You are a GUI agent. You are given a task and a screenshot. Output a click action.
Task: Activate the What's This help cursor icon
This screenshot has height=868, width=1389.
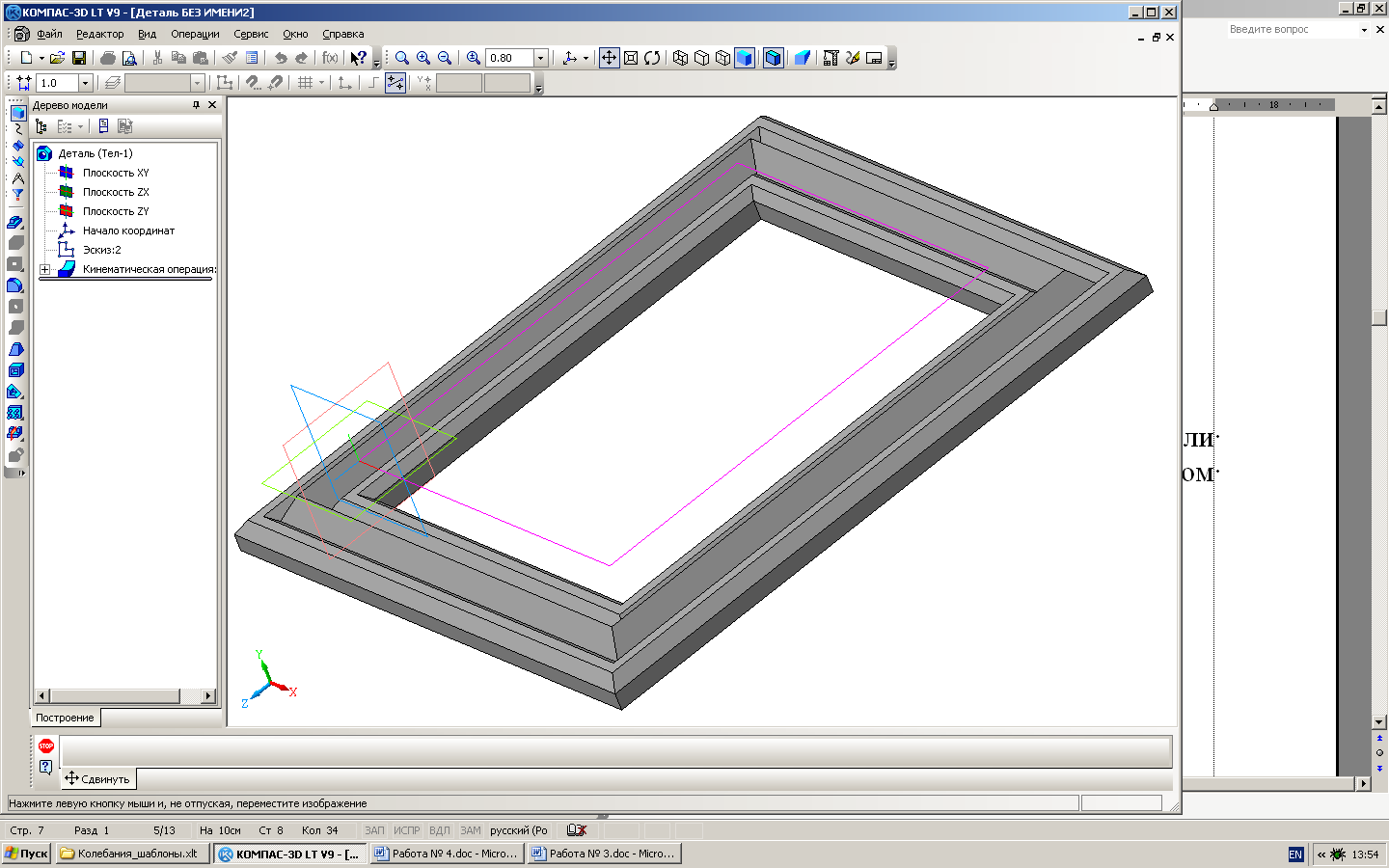[x=358, y=58]
